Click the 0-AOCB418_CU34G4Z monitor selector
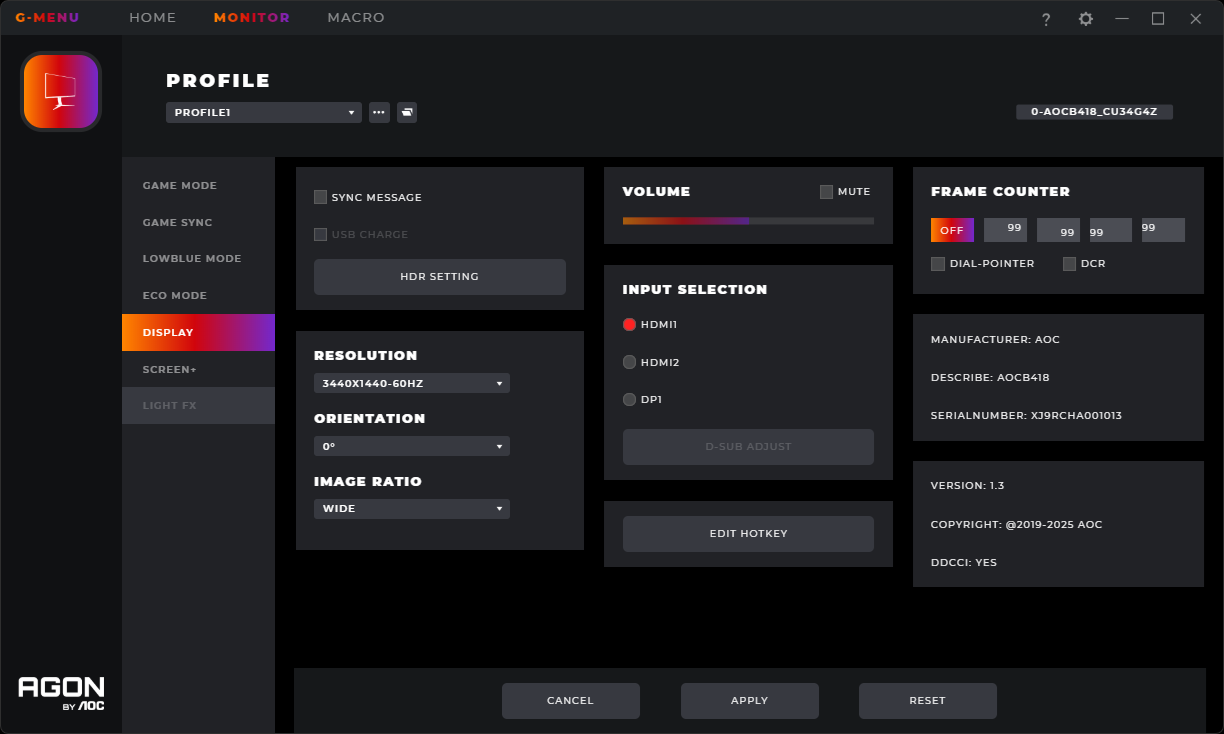The width and height of the screenshot is (1224, 734). pos(1094,112)
